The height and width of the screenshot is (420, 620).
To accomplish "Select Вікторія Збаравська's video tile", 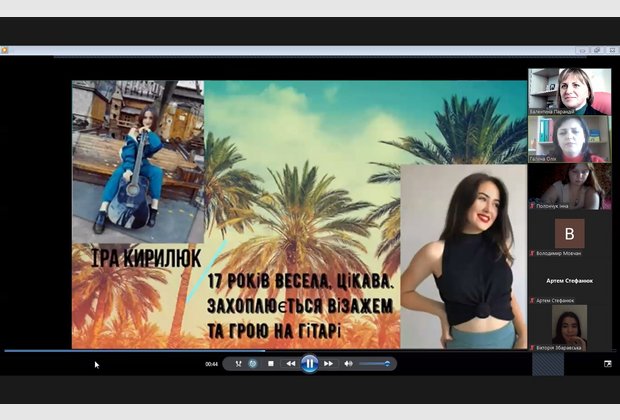I will (569, 326).
